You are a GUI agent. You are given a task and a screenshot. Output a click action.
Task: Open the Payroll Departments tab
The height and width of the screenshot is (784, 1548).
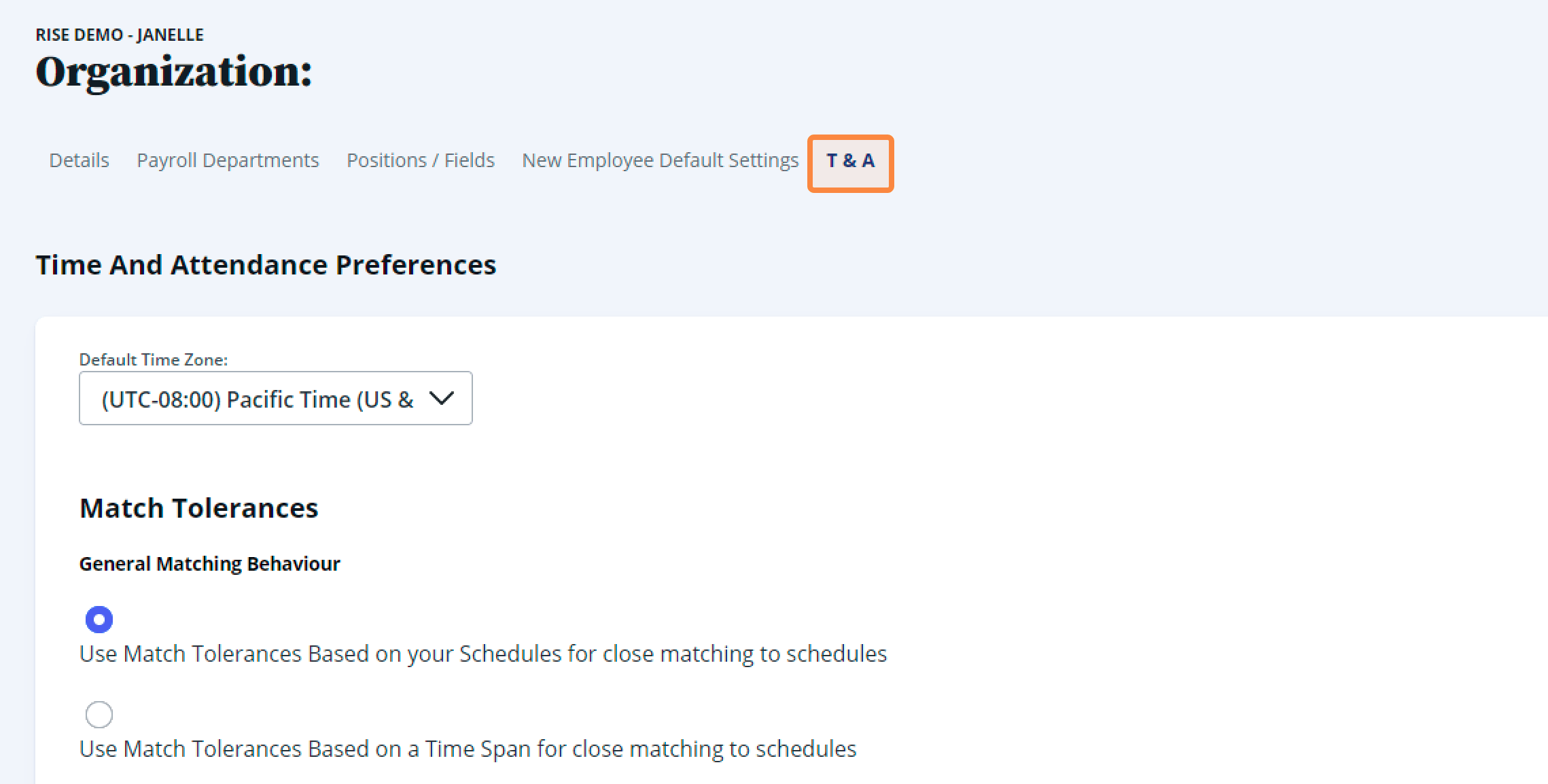(228, 160)
